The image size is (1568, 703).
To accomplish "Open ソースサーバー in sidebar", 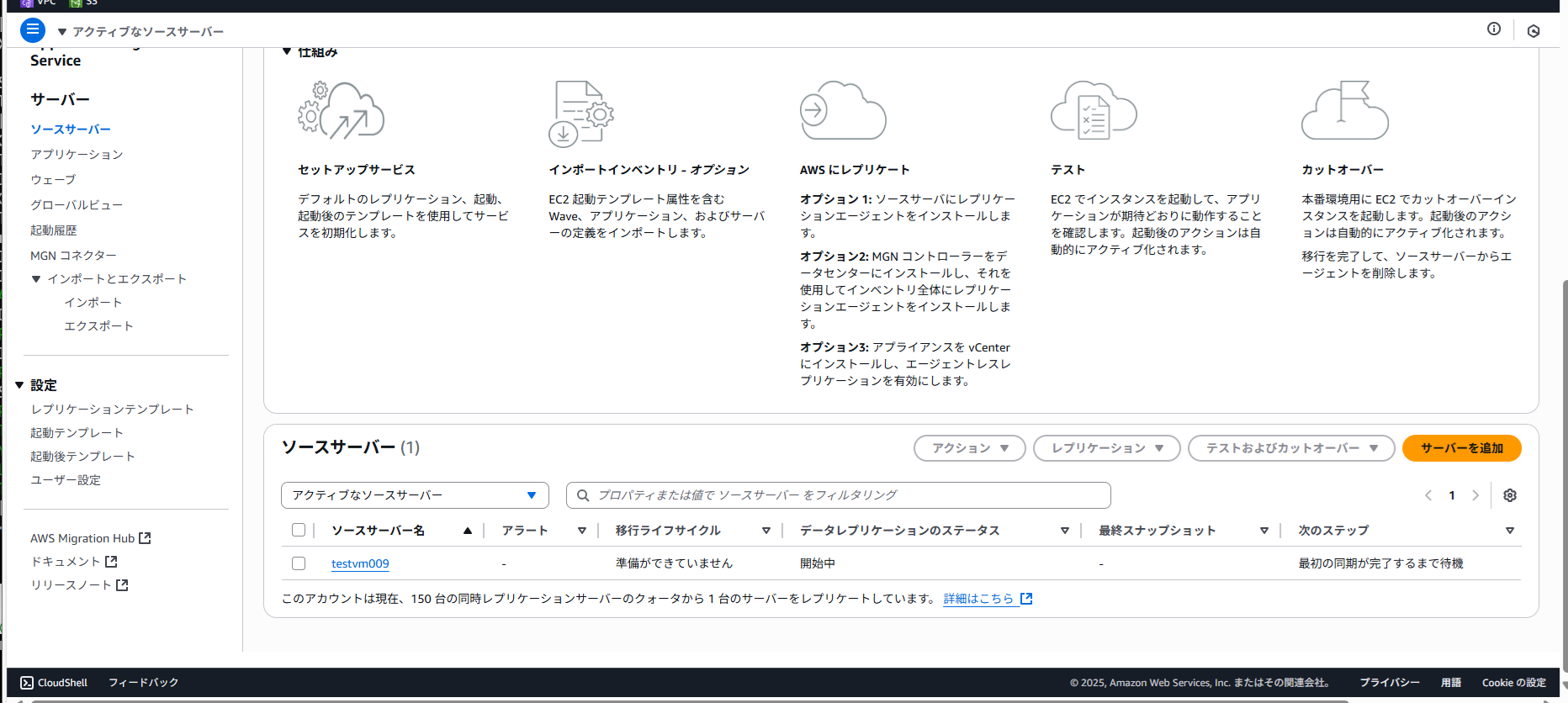I will pyautogui.click(x=71, y=129).
